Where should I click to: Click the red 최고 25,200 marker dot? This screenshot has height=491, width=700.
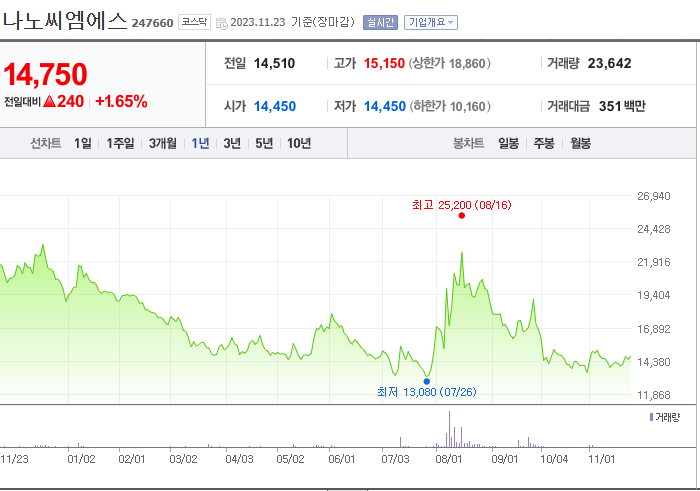(x=462, y=216)
